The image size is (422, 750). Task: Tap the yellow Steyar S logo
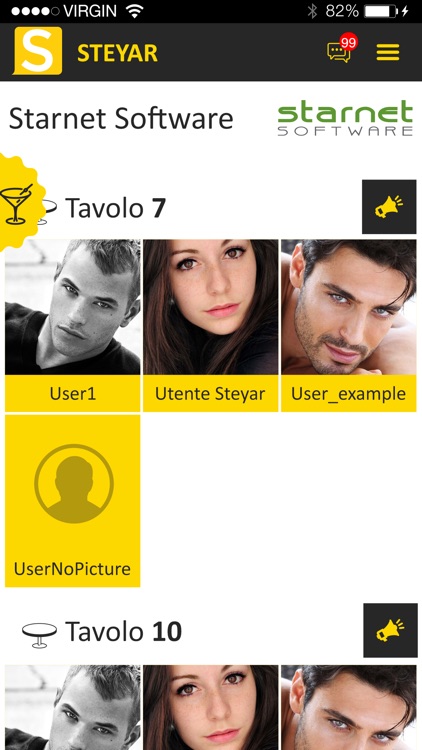[x=38, y=51]
